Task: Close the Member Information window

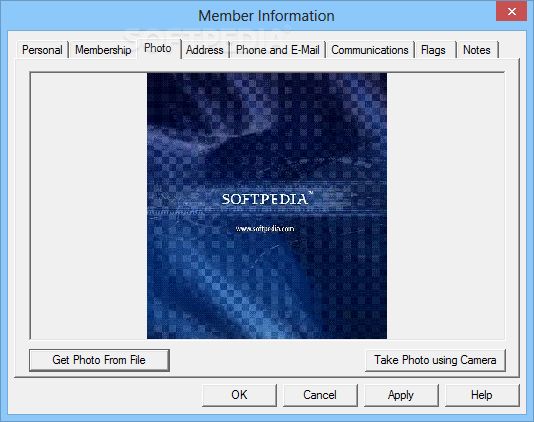Action: pyautogui.click(x=512, y=11)
